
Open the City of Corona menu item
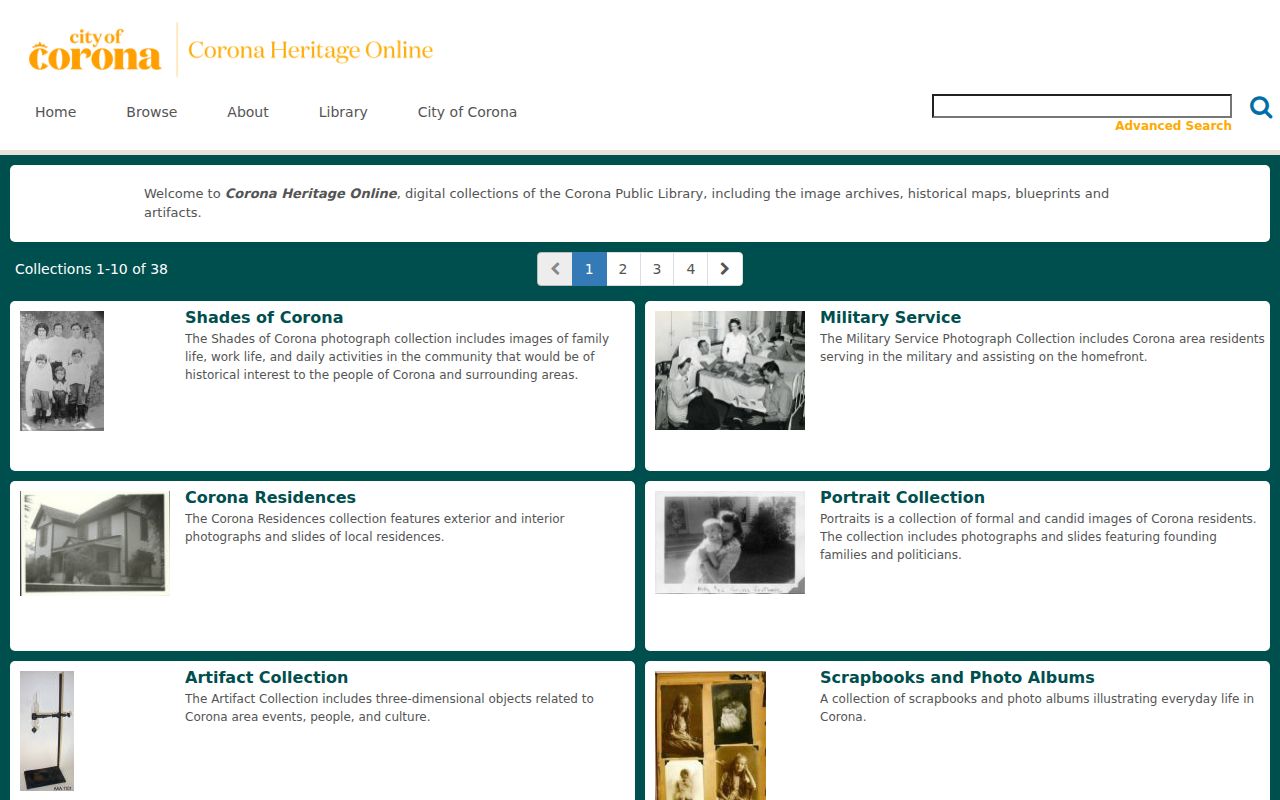click(467, 112)
